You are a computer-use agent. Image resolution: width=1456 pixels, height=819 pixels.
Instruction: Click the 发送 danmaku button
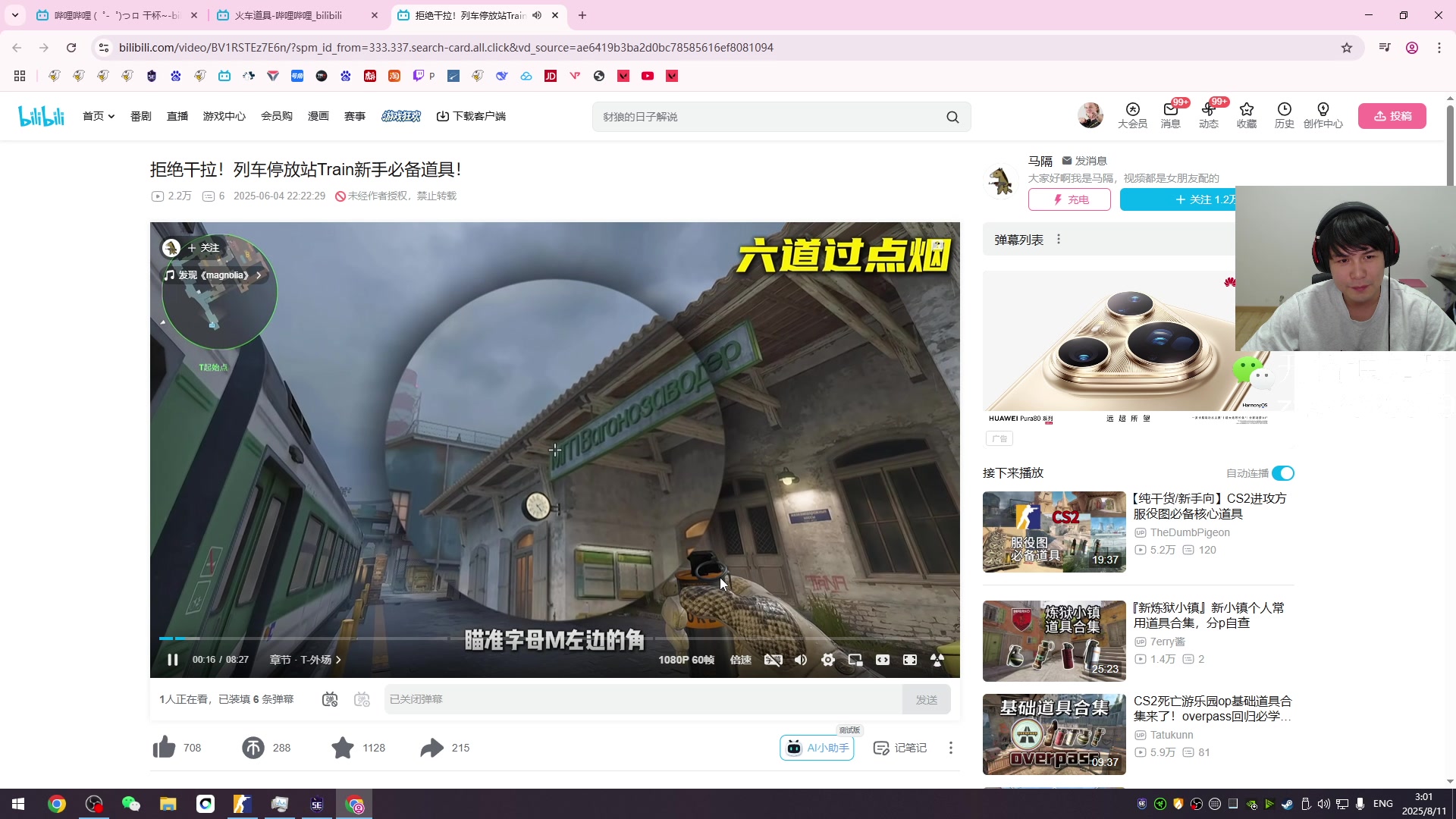(927, 699)
